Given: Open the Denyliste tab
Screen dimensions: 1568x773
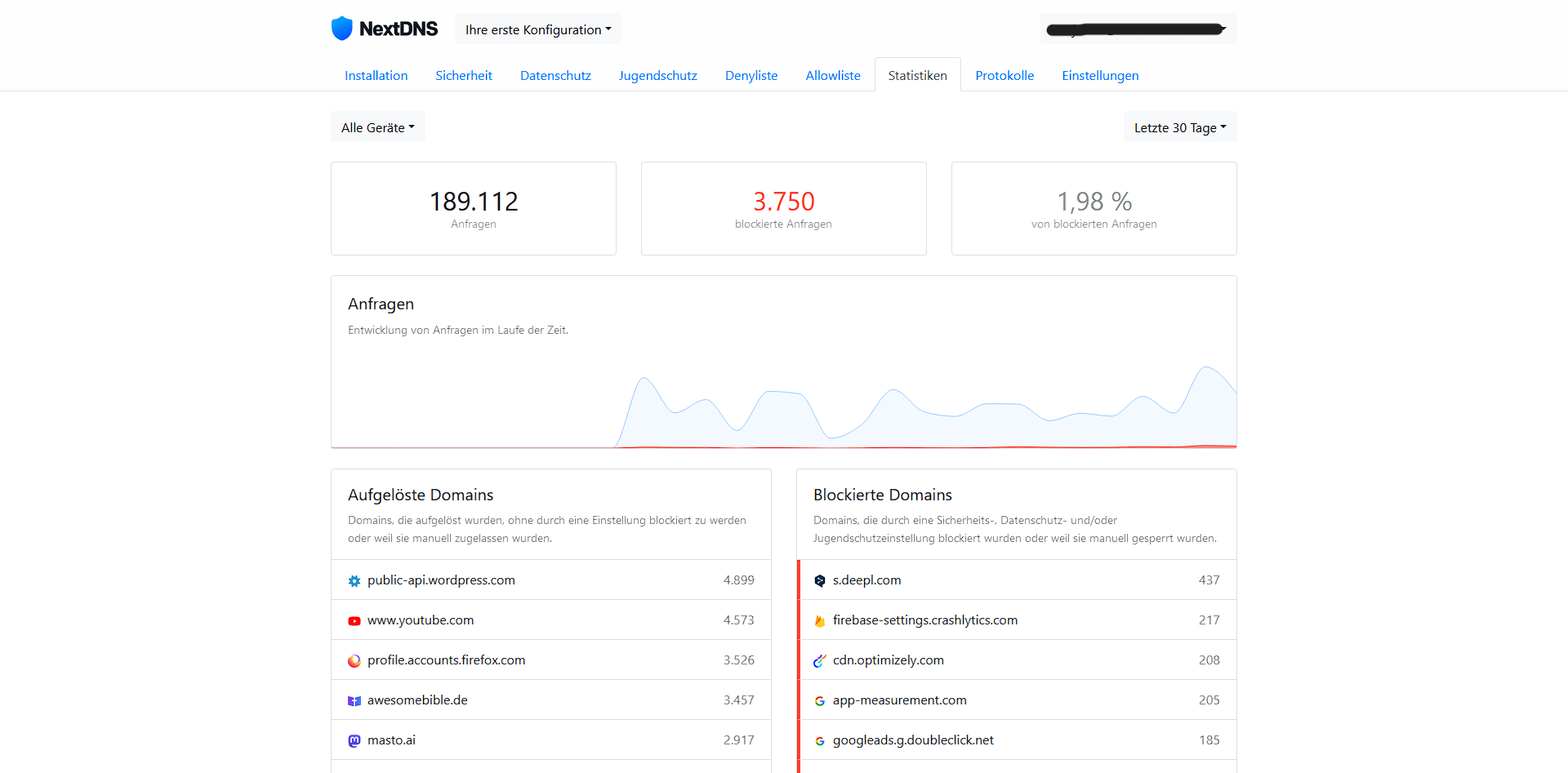Looking at the screenshot, I should (x=751, y=75).
